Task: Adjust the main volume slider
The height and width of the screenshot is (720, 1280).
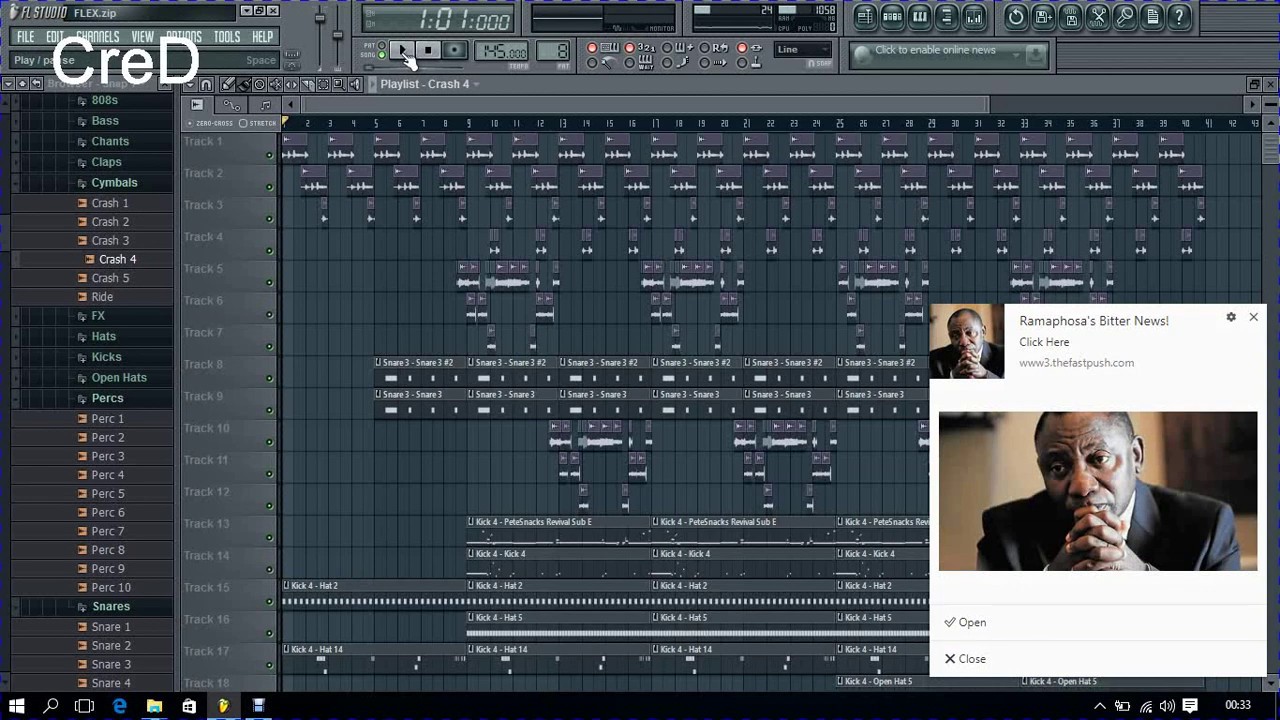Action: pos(320,18)
